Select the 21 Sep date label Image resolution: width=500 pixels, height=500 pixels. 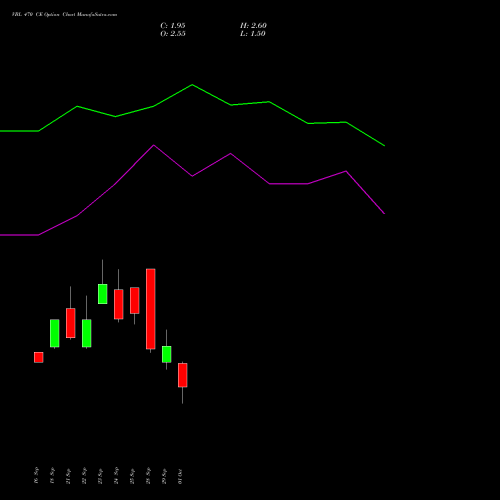68,476
